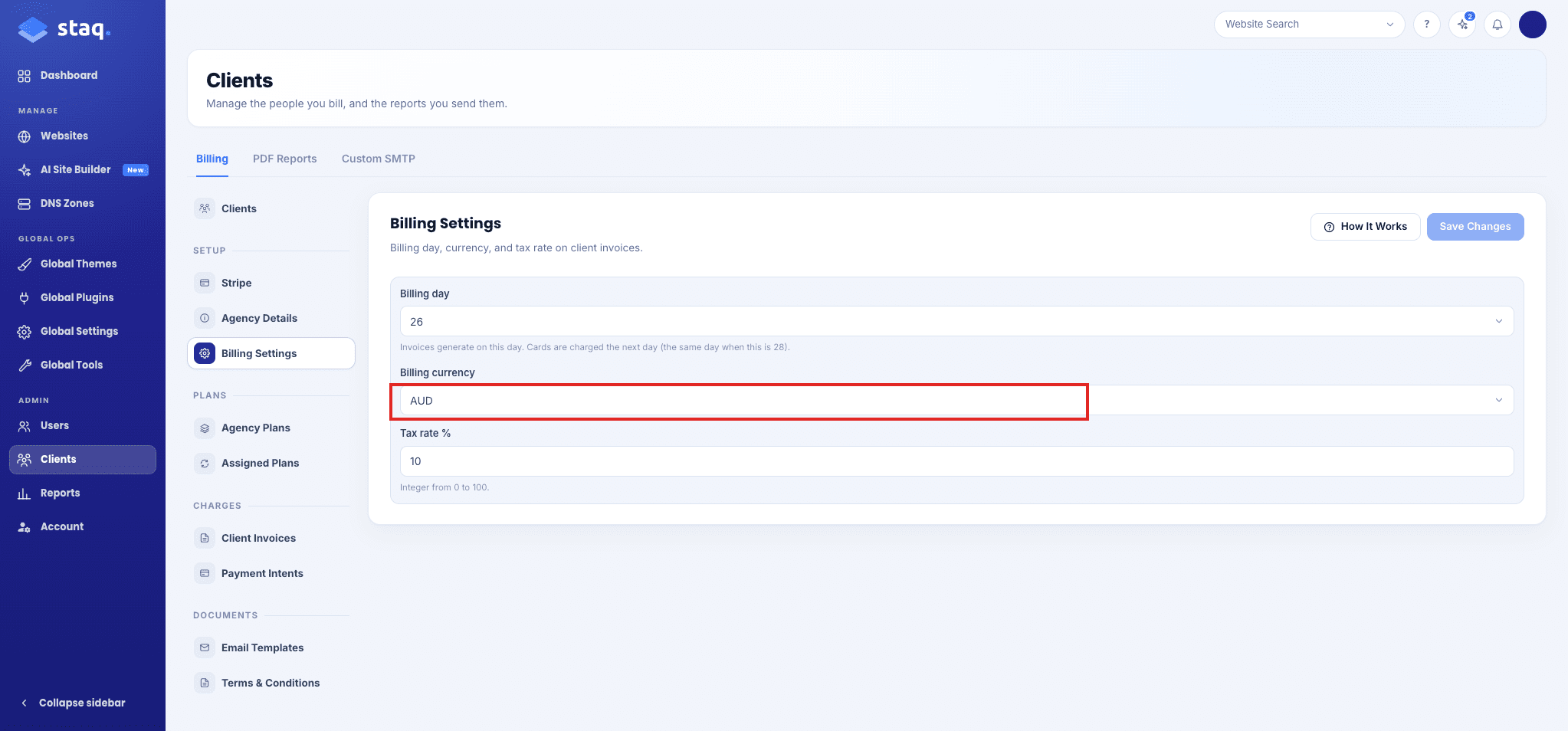The image size is (1568, 731).
Task: Open DNS Zones
Action: point(83,203)
